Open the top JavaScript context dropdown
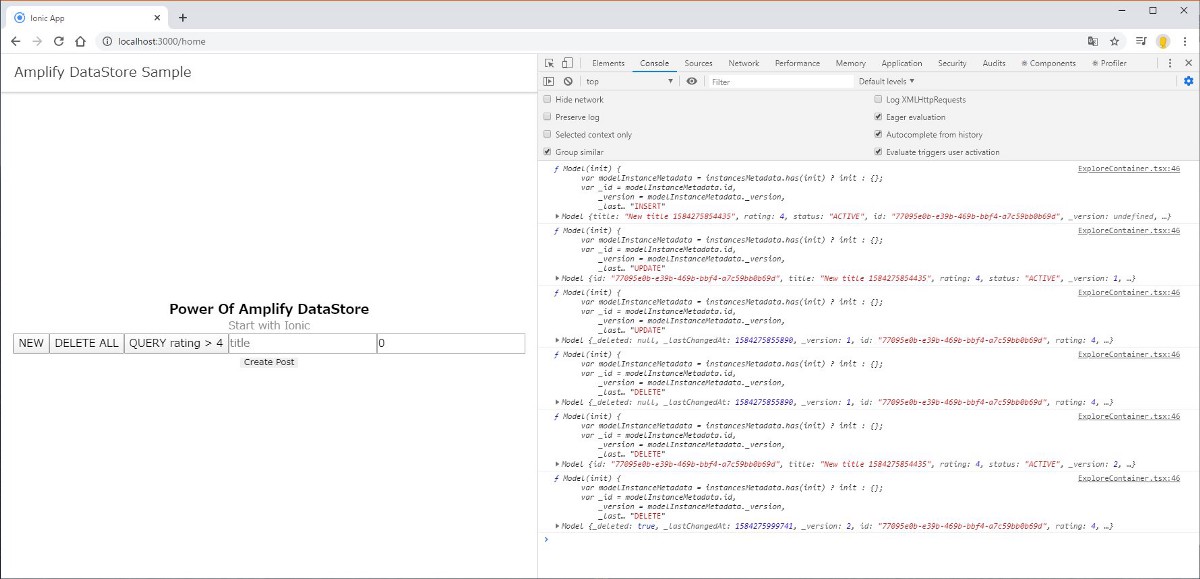1200x579 pixels. (629, 81)
